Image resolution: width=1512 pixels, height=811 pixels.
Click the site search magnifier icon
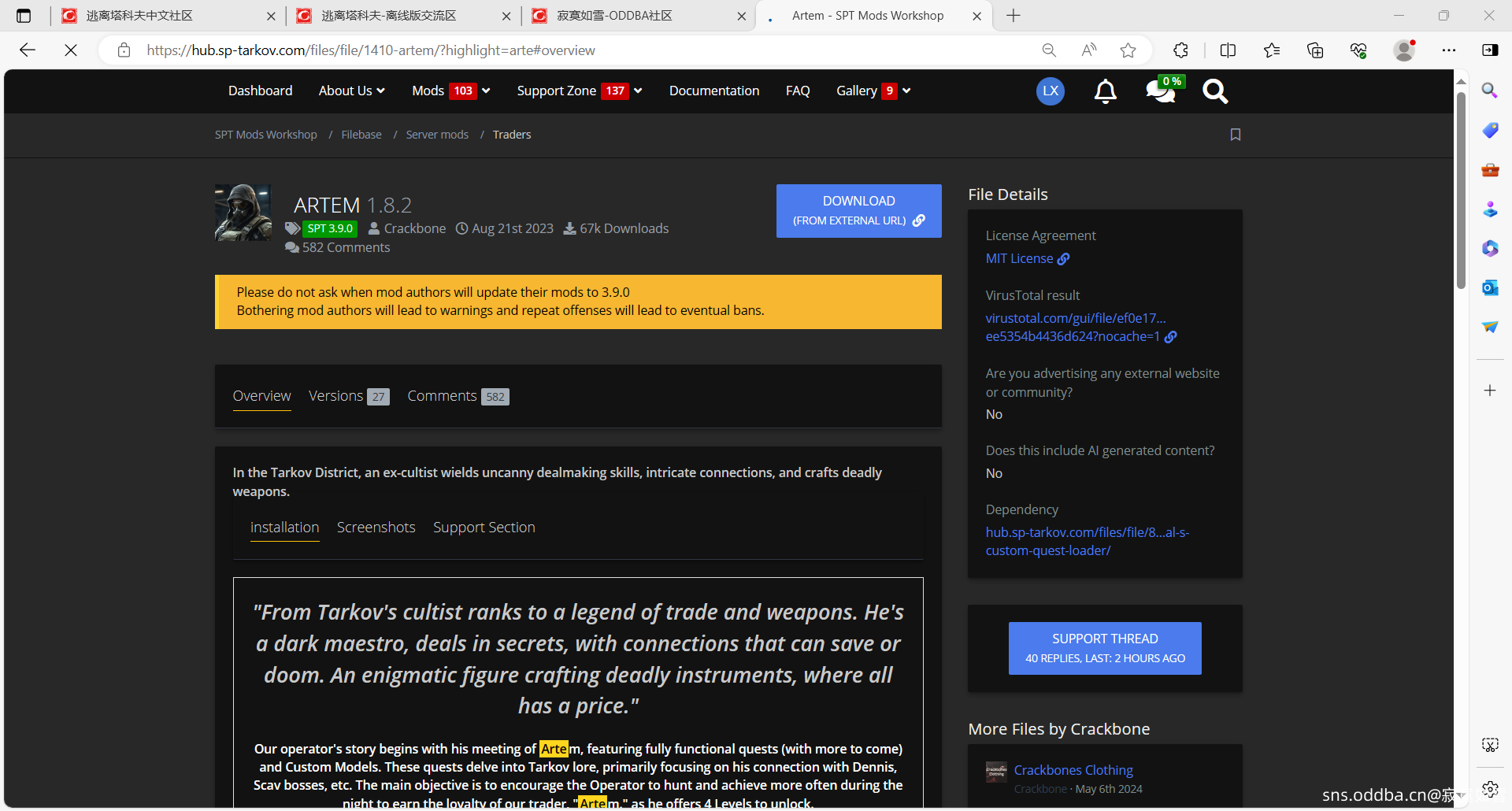pos(1214,91)
